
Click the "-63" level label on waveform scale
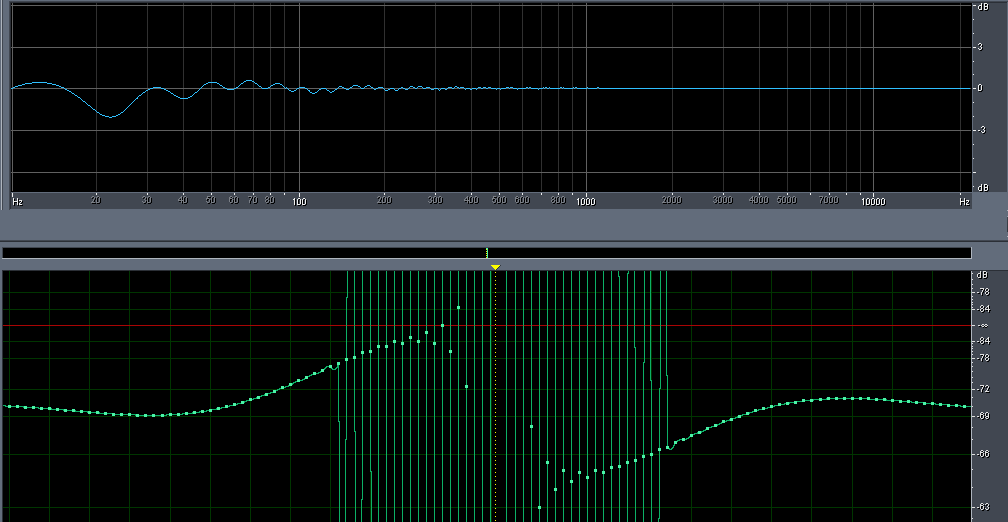coord(983,506)
